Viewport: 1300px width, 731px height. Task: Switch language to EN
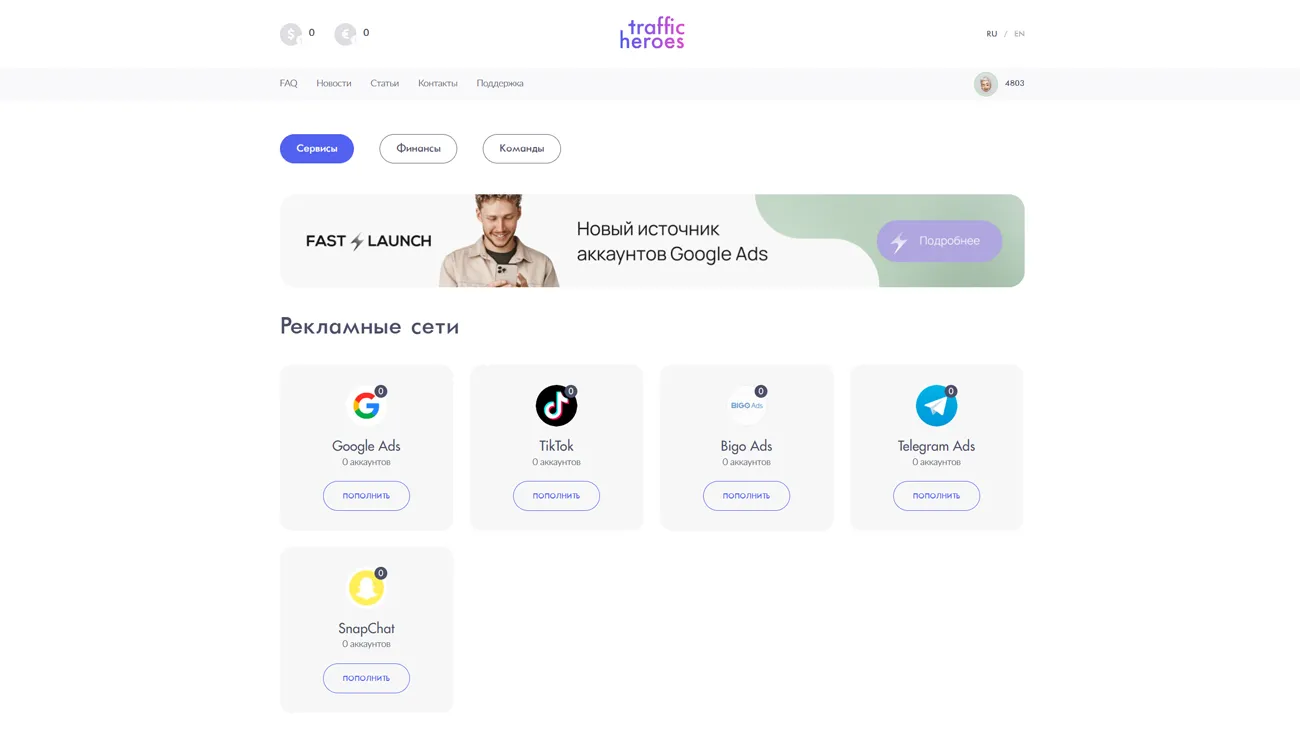point(1019,34)
